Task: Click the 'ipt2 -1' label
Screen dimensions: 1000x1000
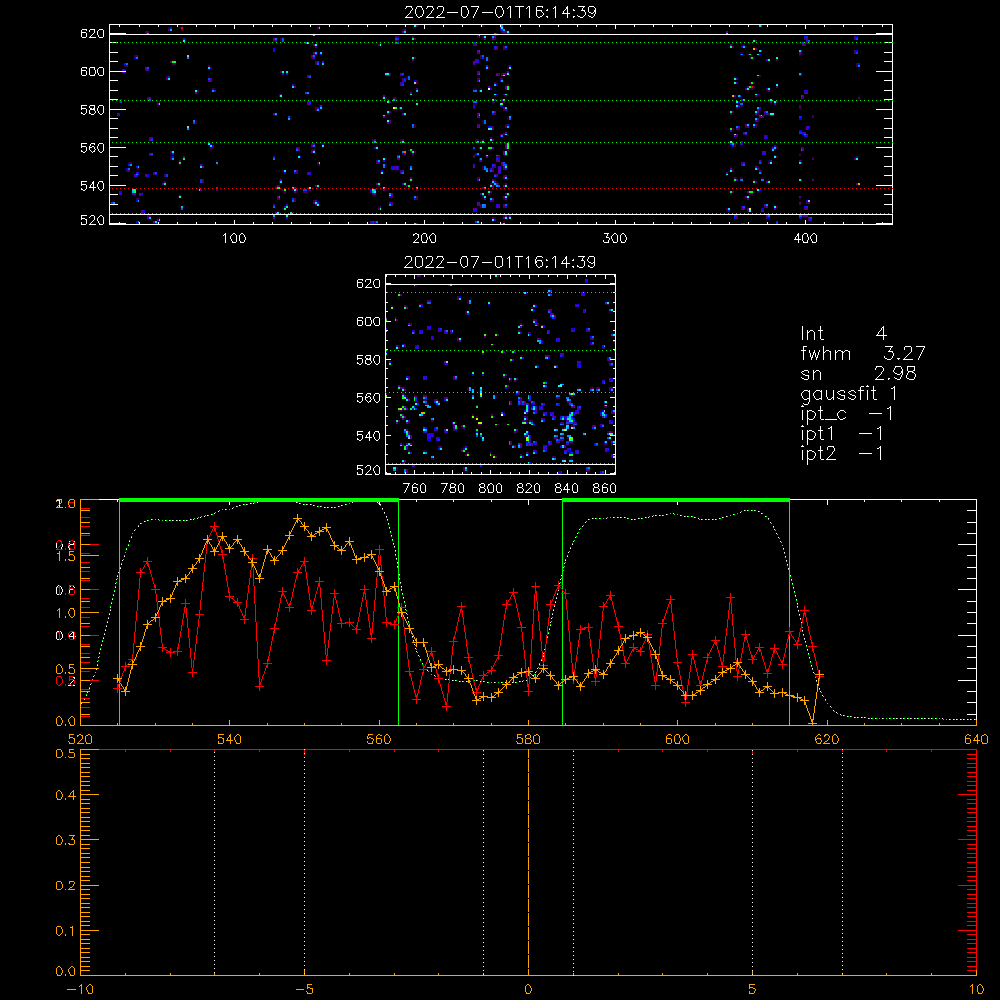Action: tap(842, 454)
